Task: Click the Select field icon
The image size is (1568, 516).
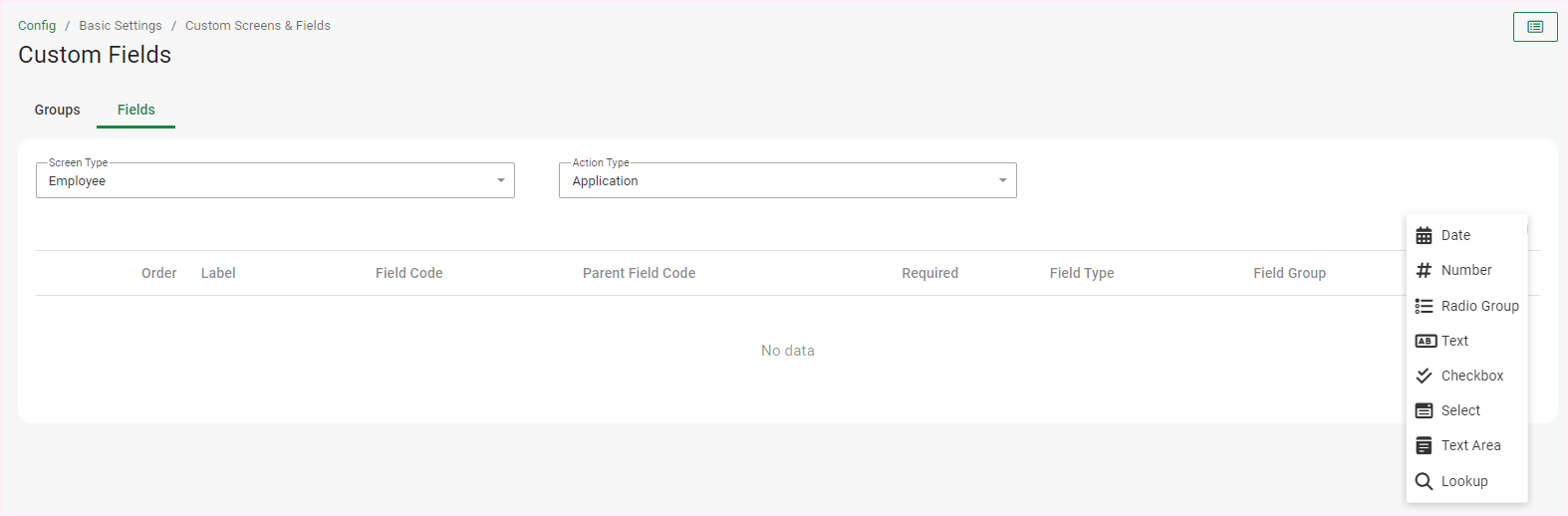Action: tap(1424, 410)
